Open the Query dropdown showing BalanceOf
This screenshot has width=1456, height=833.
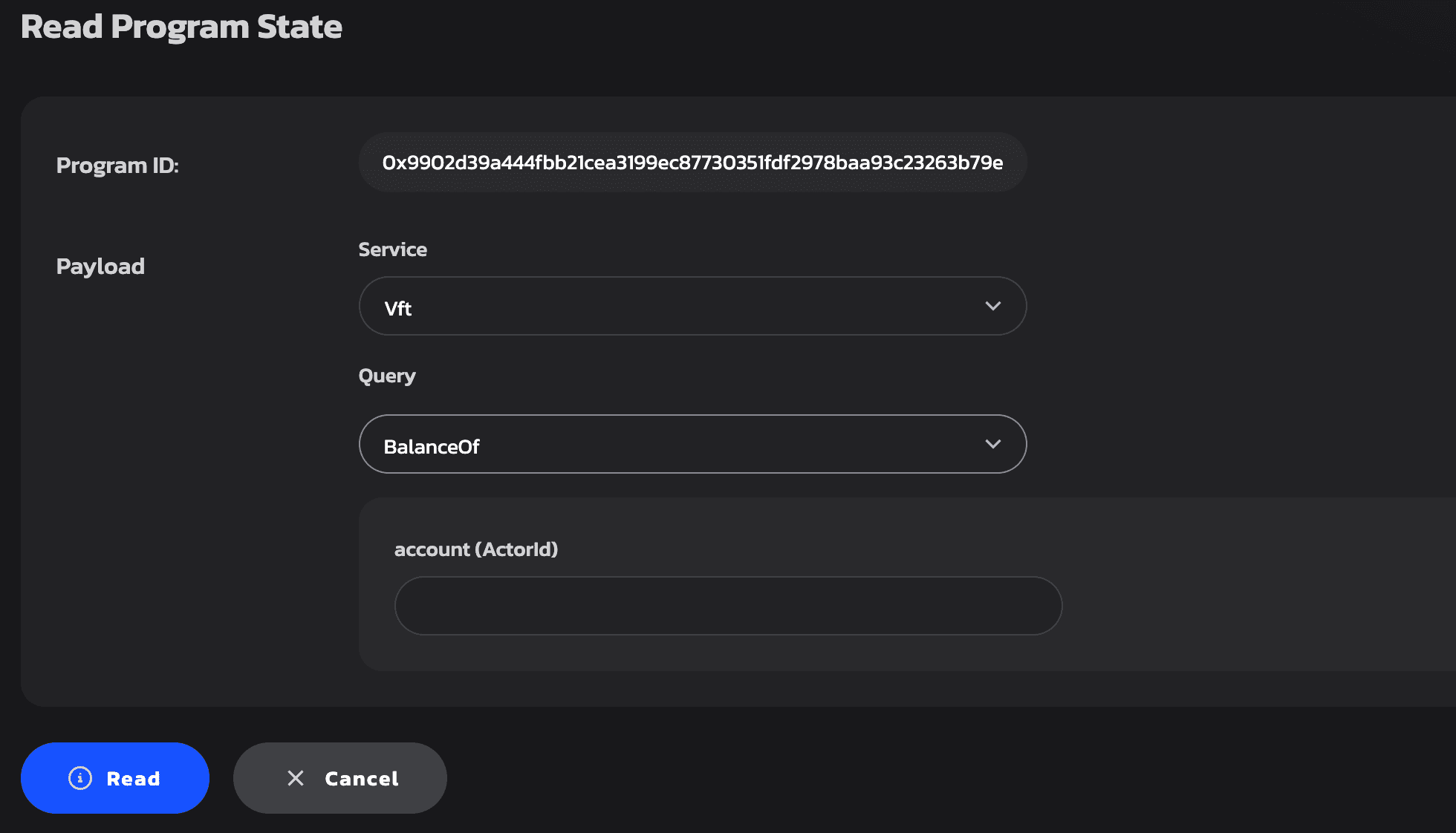[x=692, y=444]
